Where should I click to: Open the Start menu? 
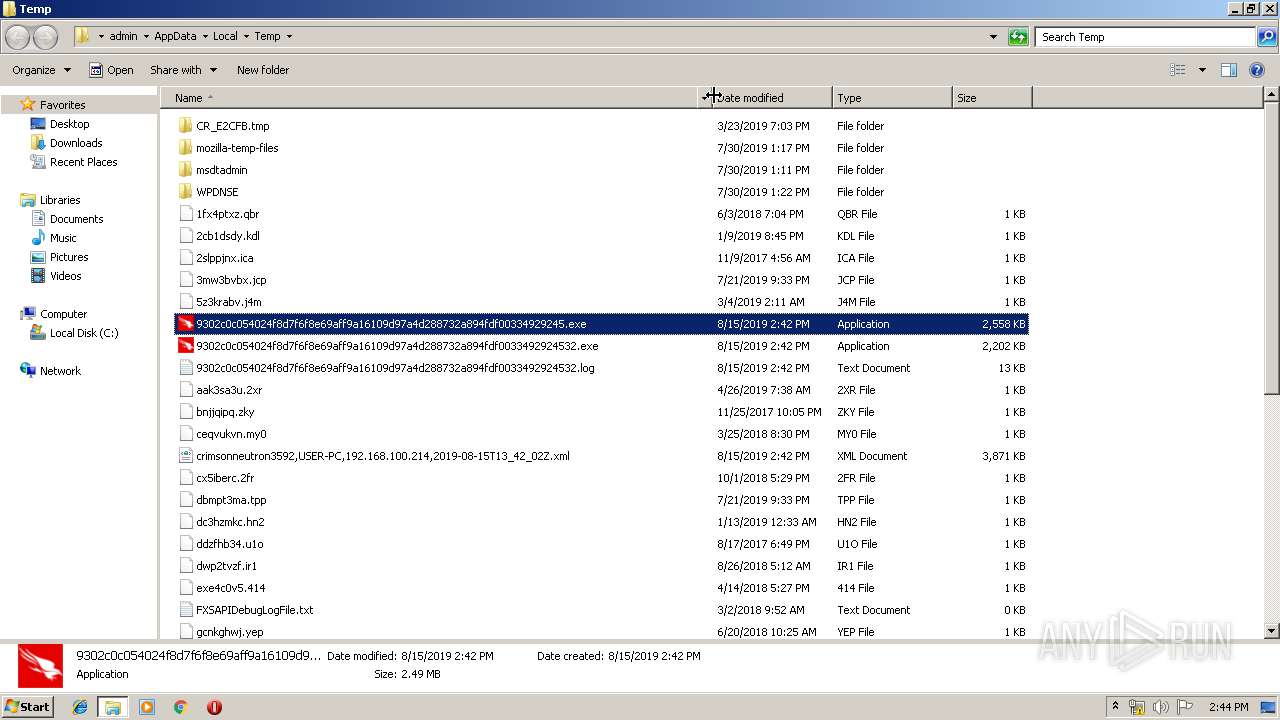point(28,707)
